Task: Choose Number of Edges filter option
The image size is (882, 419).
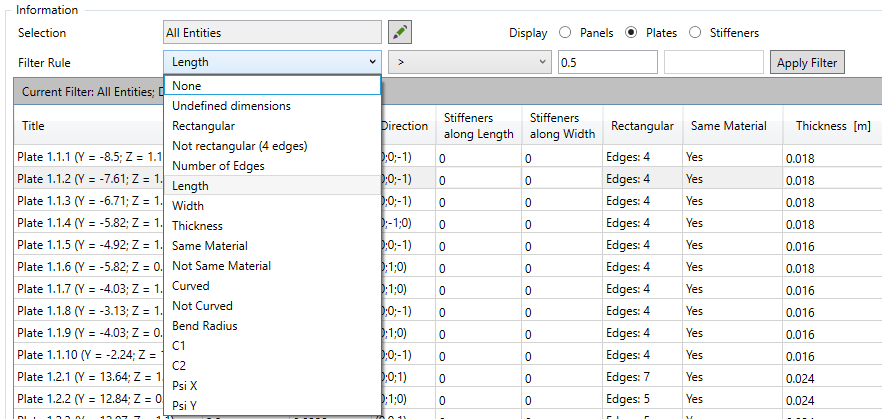Action: (272, 166)
